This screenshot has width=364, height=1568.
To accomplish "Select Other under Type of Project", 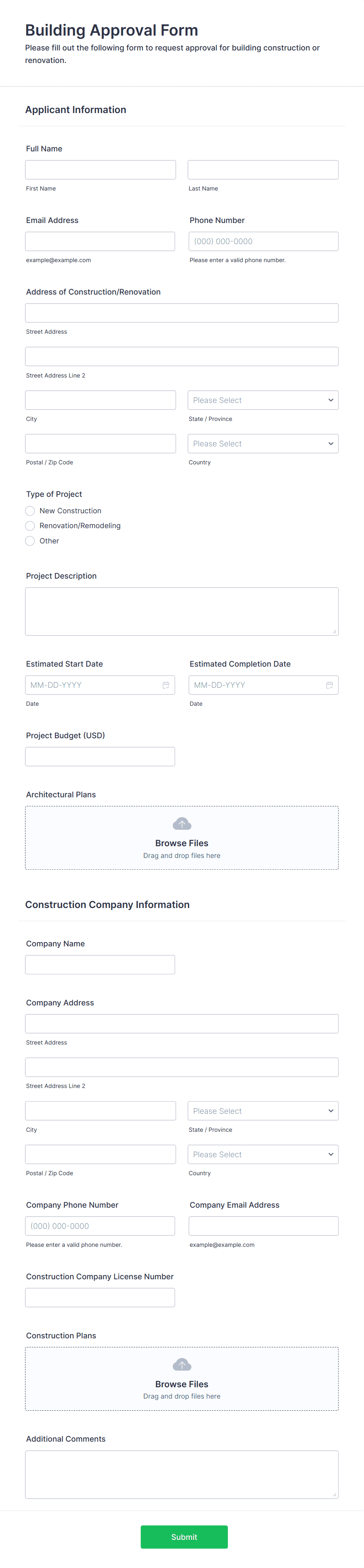I will click(30, 541).
